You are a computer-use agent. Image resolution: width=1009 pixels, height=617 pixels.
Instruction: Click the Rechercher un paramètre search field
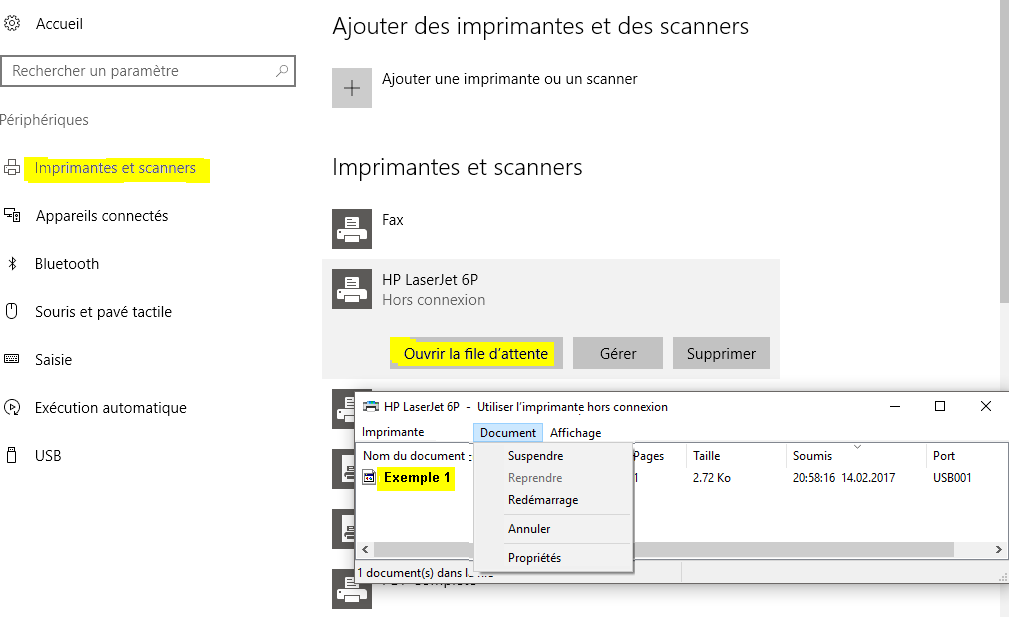[140, 71]
